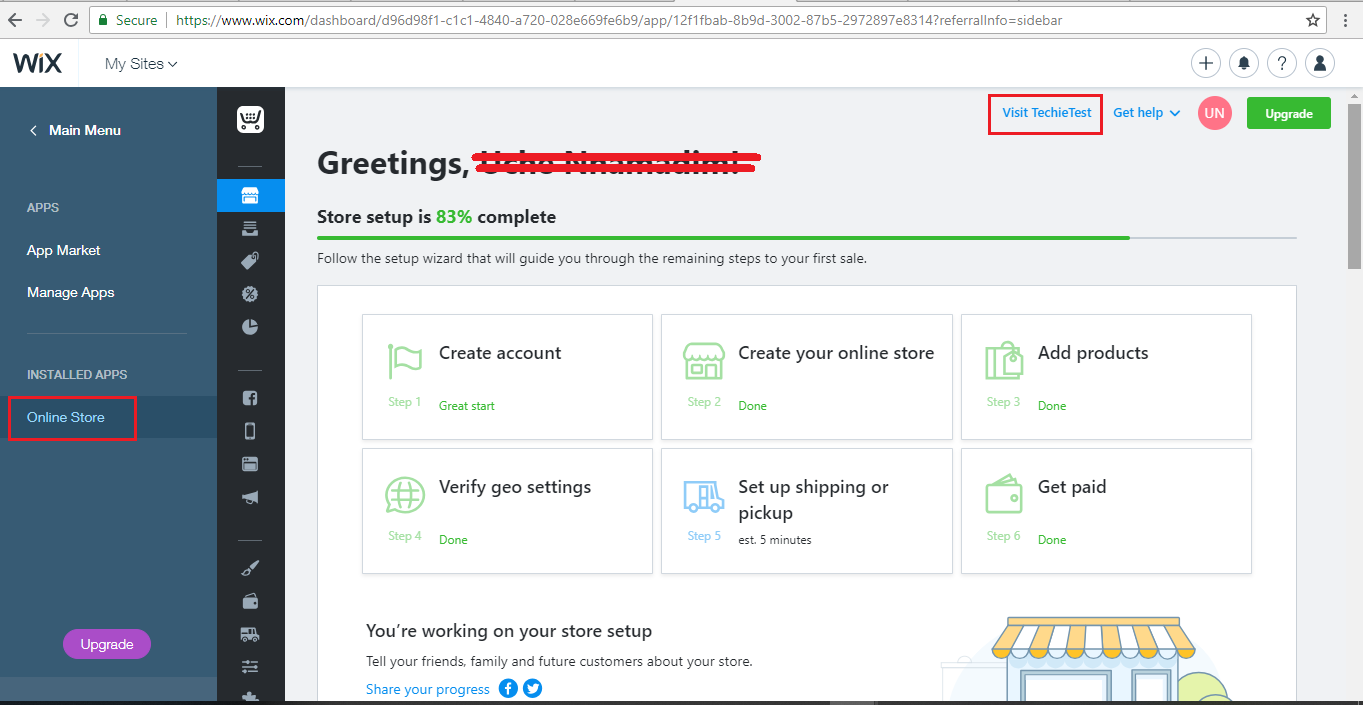Bookmark this page with star icon

[1313, 20]
